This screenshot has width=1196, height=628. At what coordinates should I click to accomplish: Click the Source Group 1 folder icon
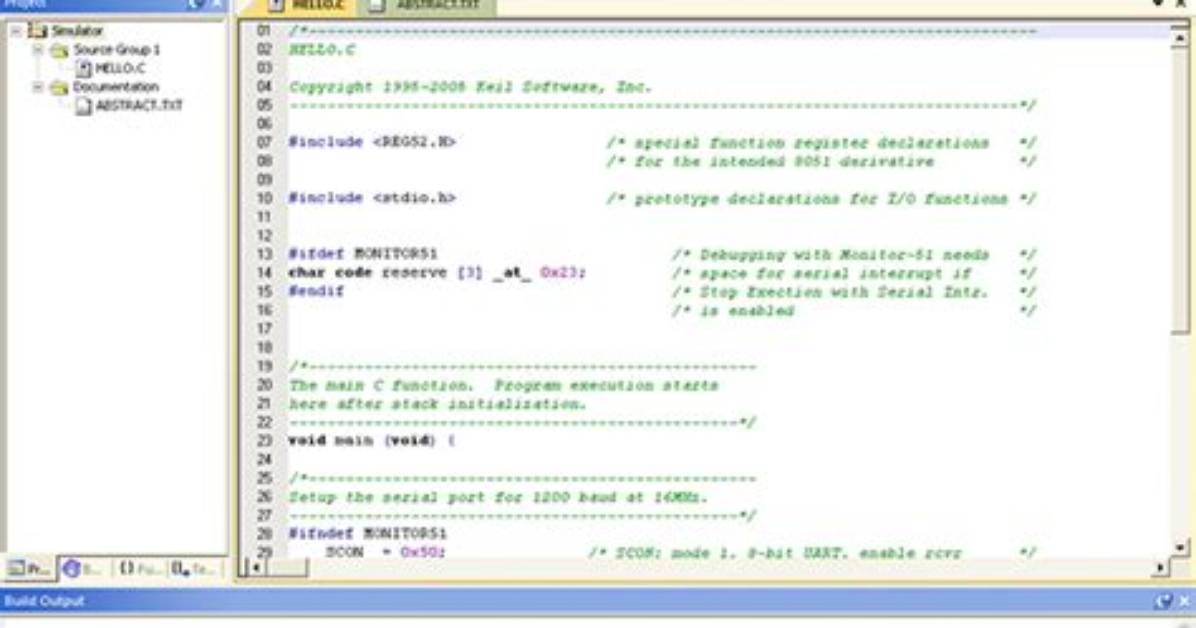59,50
